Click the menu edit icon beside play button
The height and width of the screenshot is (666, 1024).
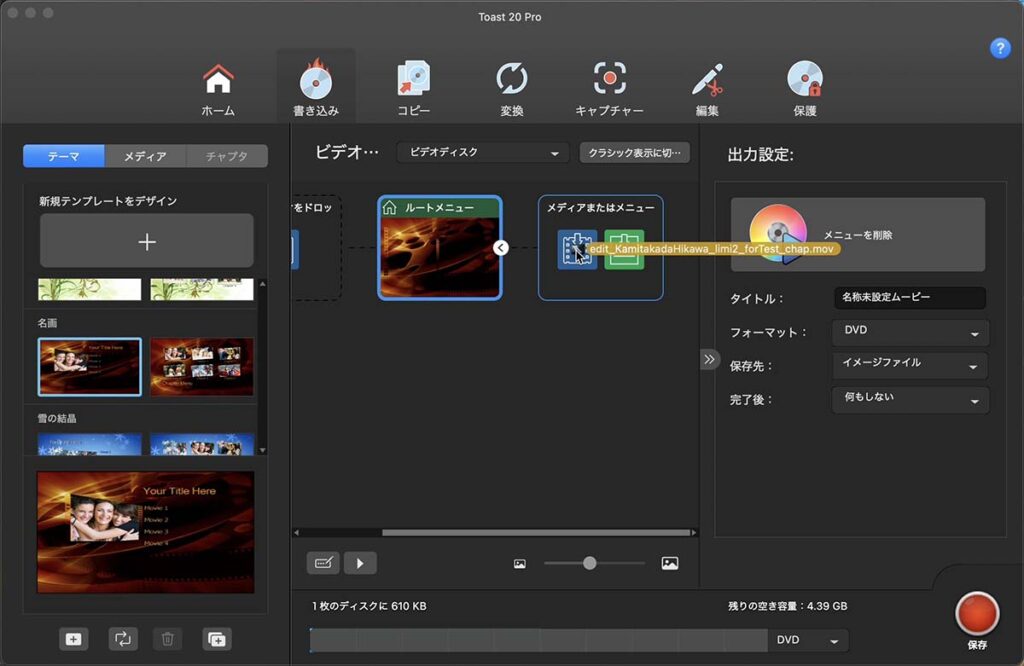pyautogui.click(x=323, y=563)
